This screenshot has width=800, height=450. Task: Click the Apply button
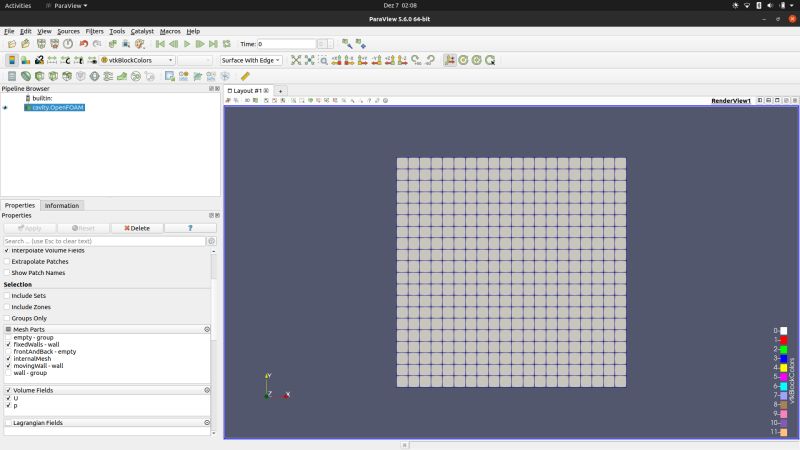30,228
